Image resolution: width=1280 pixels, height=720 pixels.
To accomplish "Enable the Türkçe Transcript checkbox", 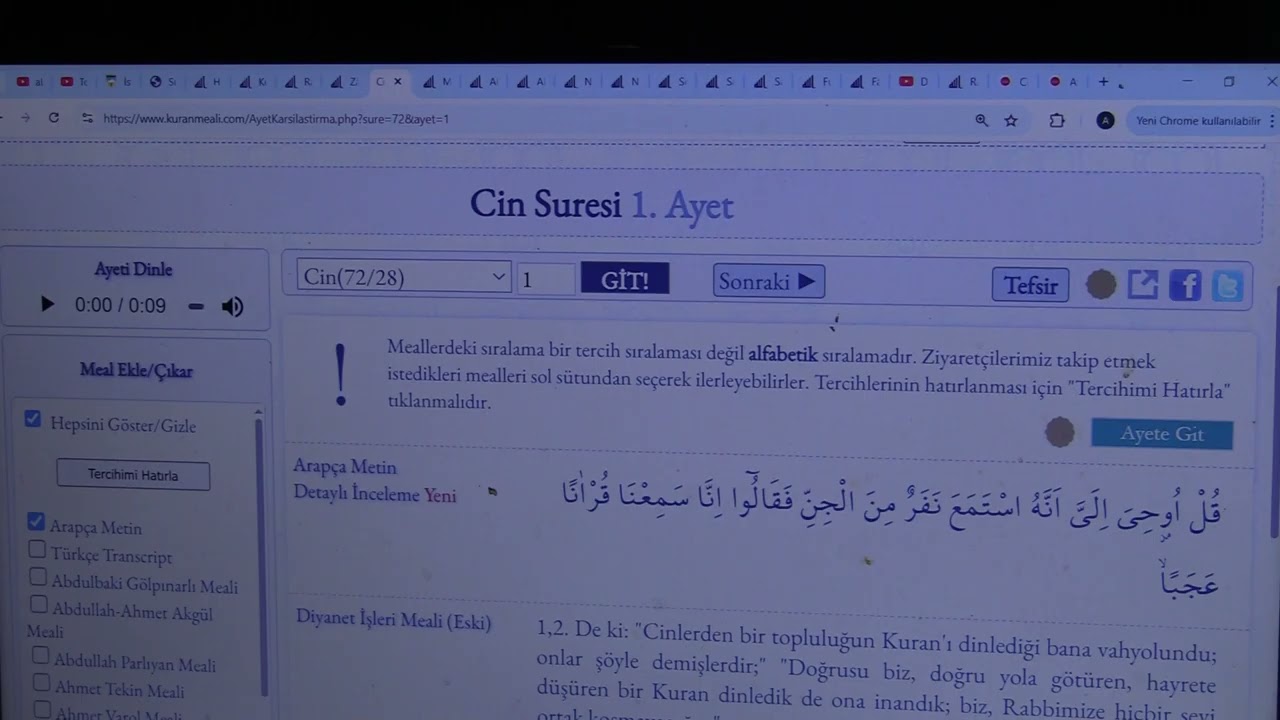I will point(37,549).
